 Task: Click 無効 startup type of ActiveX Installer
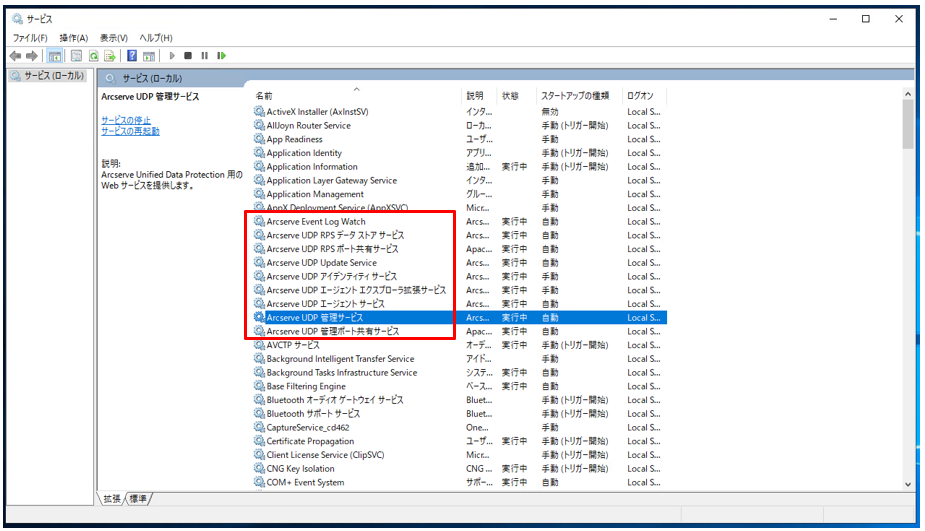[550, 111]
